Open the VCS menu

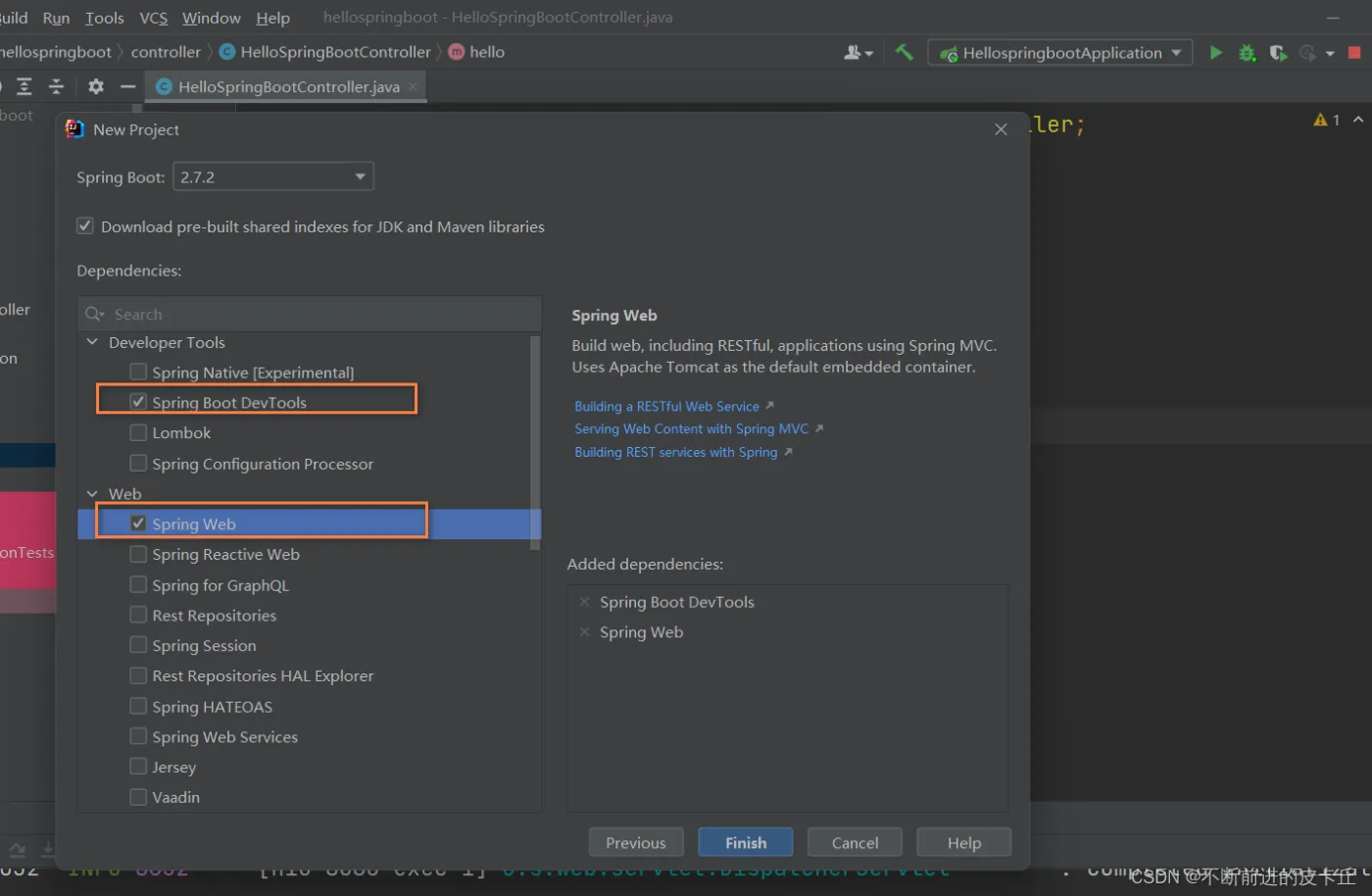(x=154, y=18)
